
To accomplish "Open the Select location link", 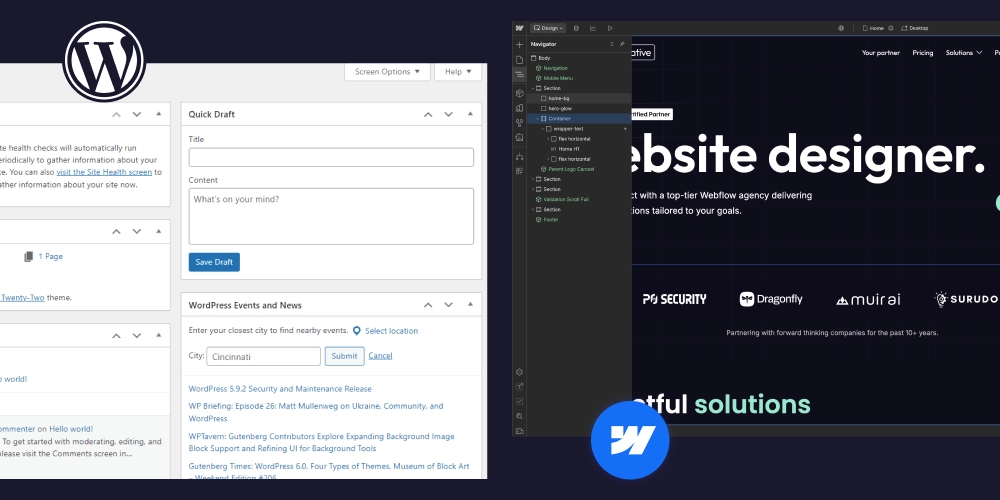I will pos(392,331).
